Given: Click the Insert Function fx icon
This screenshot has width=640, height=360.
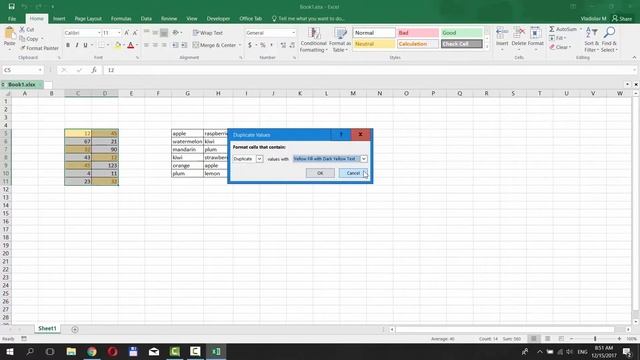Looking at the screenshot, I should coord(94,70).
